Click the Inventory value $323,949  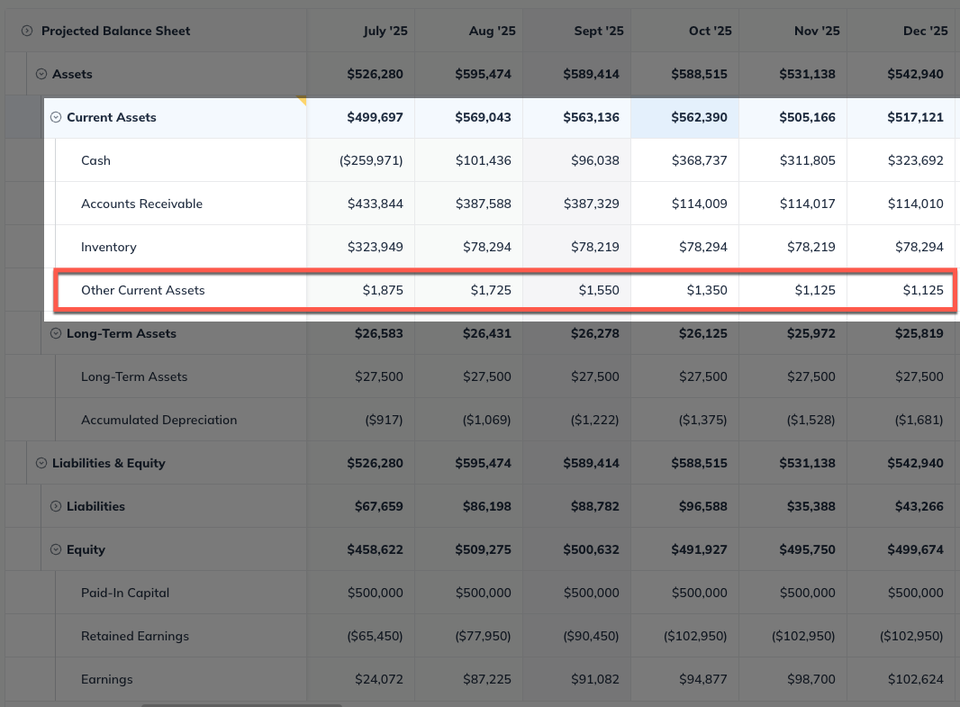click(375, 247)
